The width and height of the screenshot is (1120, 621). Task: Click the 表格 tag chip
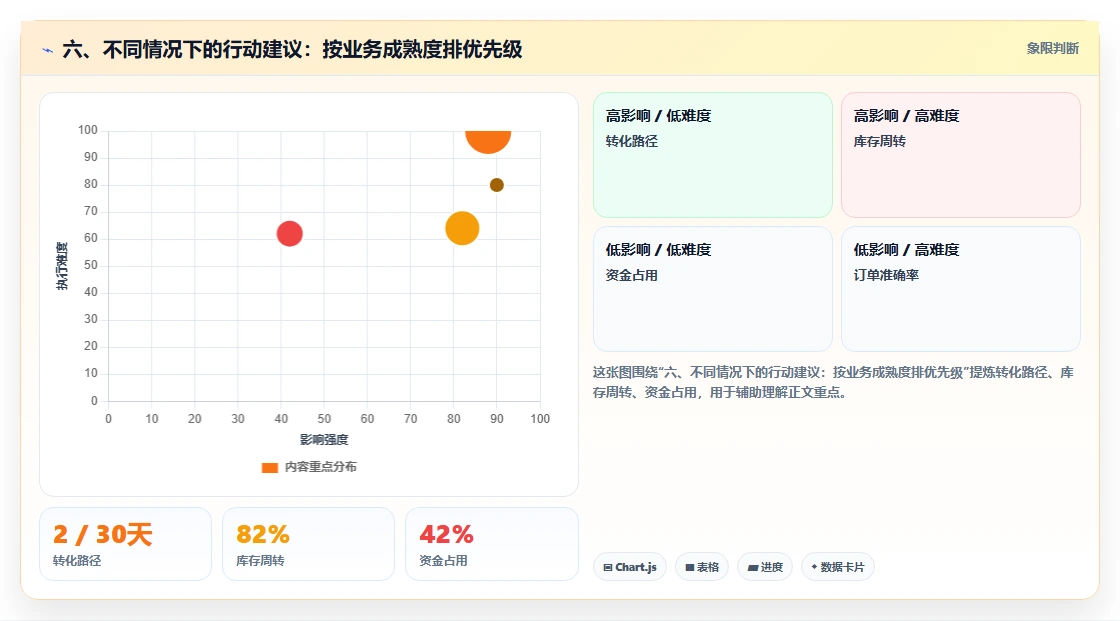702,567
